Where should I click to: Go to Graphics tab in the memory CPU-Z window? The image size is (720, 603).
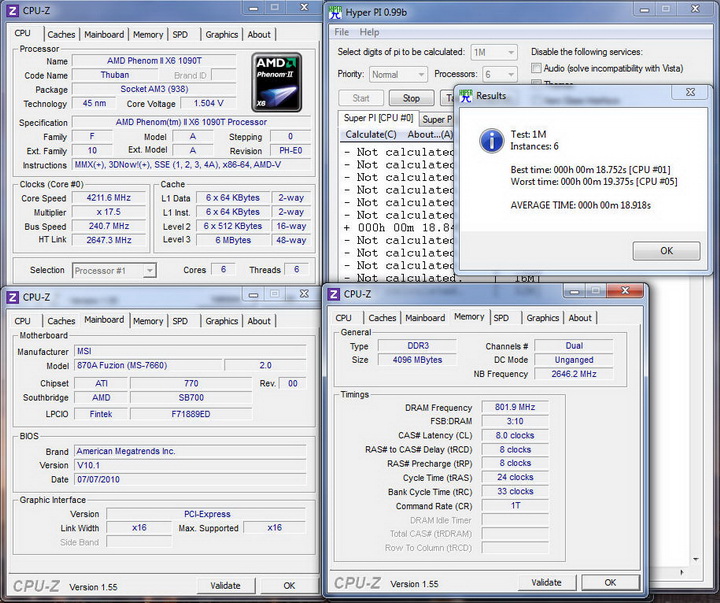coord(542,318)
